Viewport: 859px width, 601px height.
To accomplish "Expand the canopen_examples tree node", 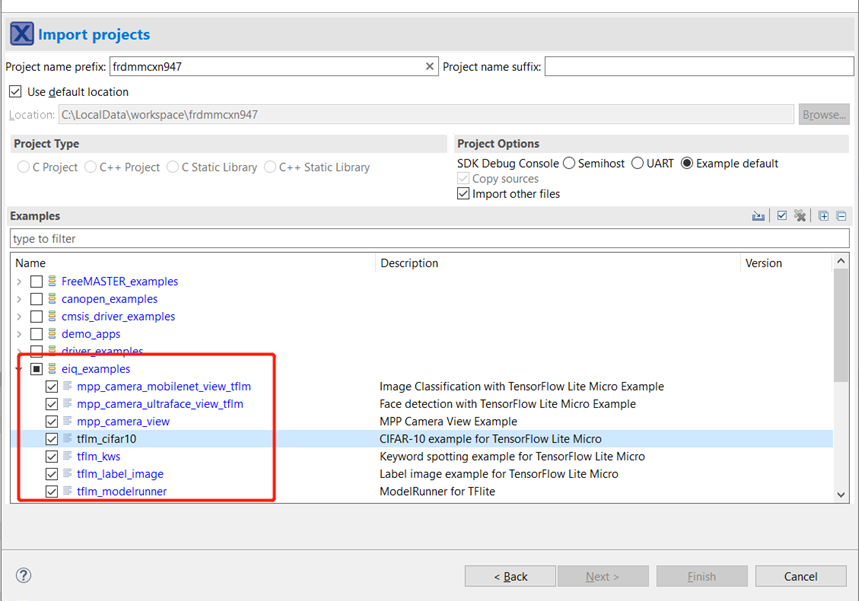I will pos(19,299).
